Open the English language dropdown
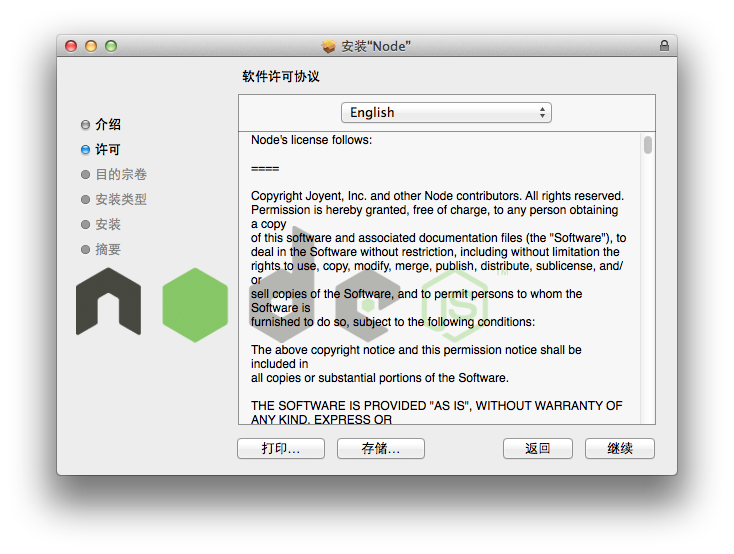This screenshot has width=734, height=554. point(446,113)
